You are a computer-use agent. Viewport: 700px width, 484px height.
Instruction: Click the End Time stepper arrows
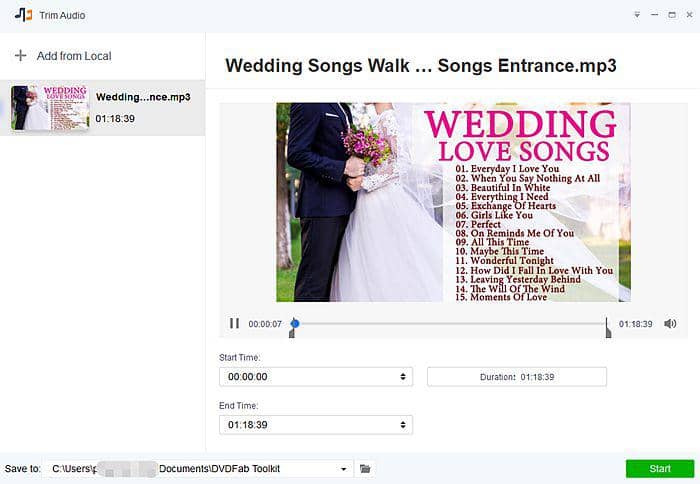click(x=403, y=425)
